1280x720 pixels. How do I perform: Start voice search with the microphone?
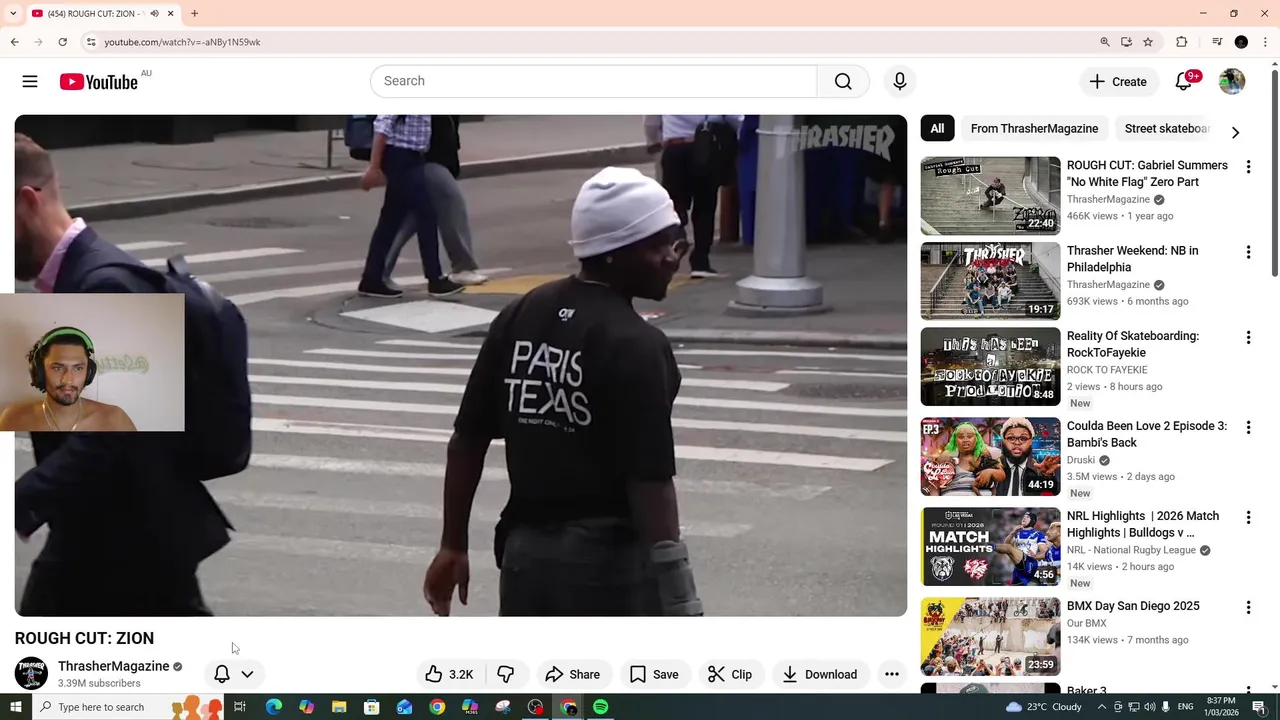pos(900,81)
